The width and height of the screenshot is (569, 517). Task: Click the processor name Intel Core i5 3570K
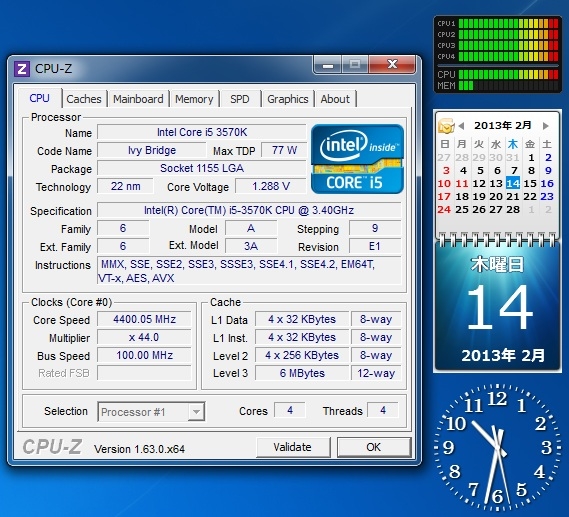(202, 132)
